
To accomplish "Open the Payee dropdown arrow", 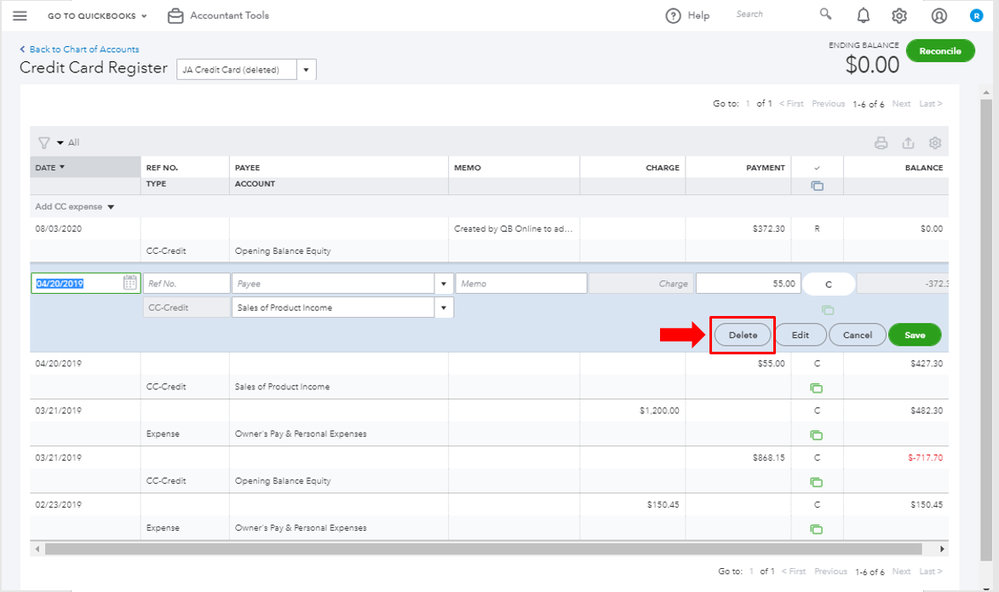I will click(443, 284).
